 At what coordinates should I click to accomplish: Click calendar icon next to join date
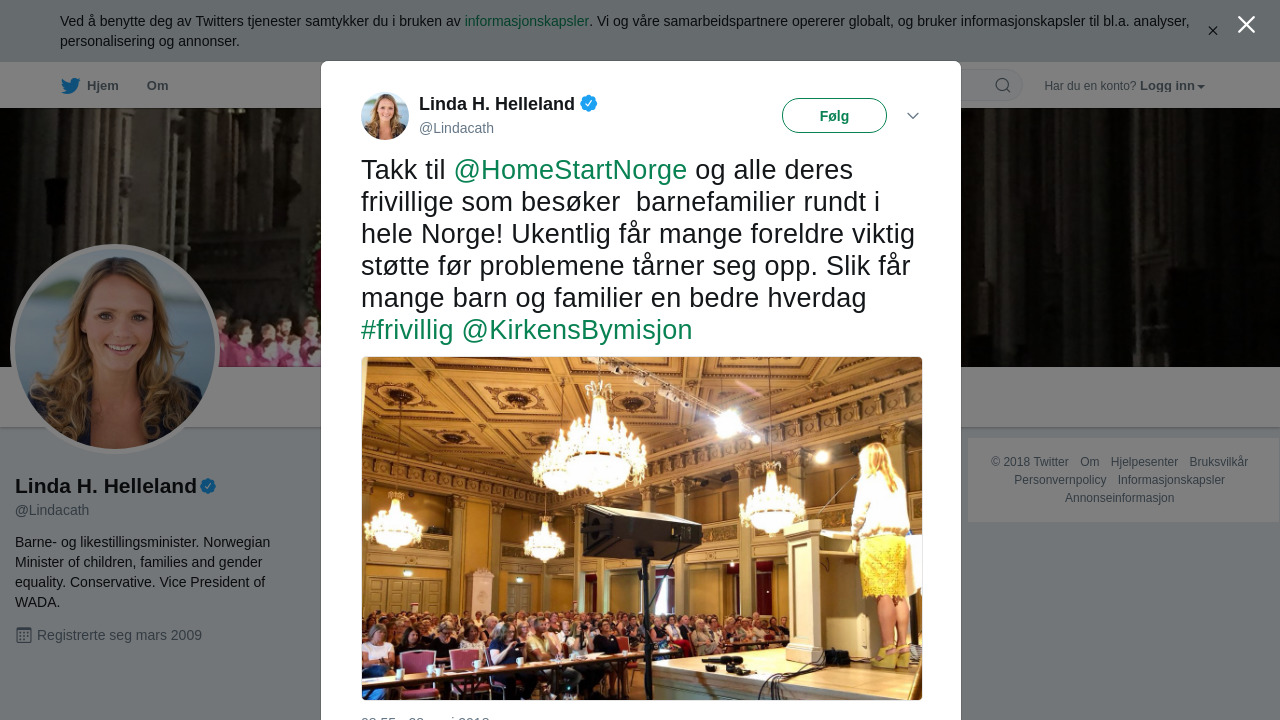pyautogui.click(x=24, y=635)
